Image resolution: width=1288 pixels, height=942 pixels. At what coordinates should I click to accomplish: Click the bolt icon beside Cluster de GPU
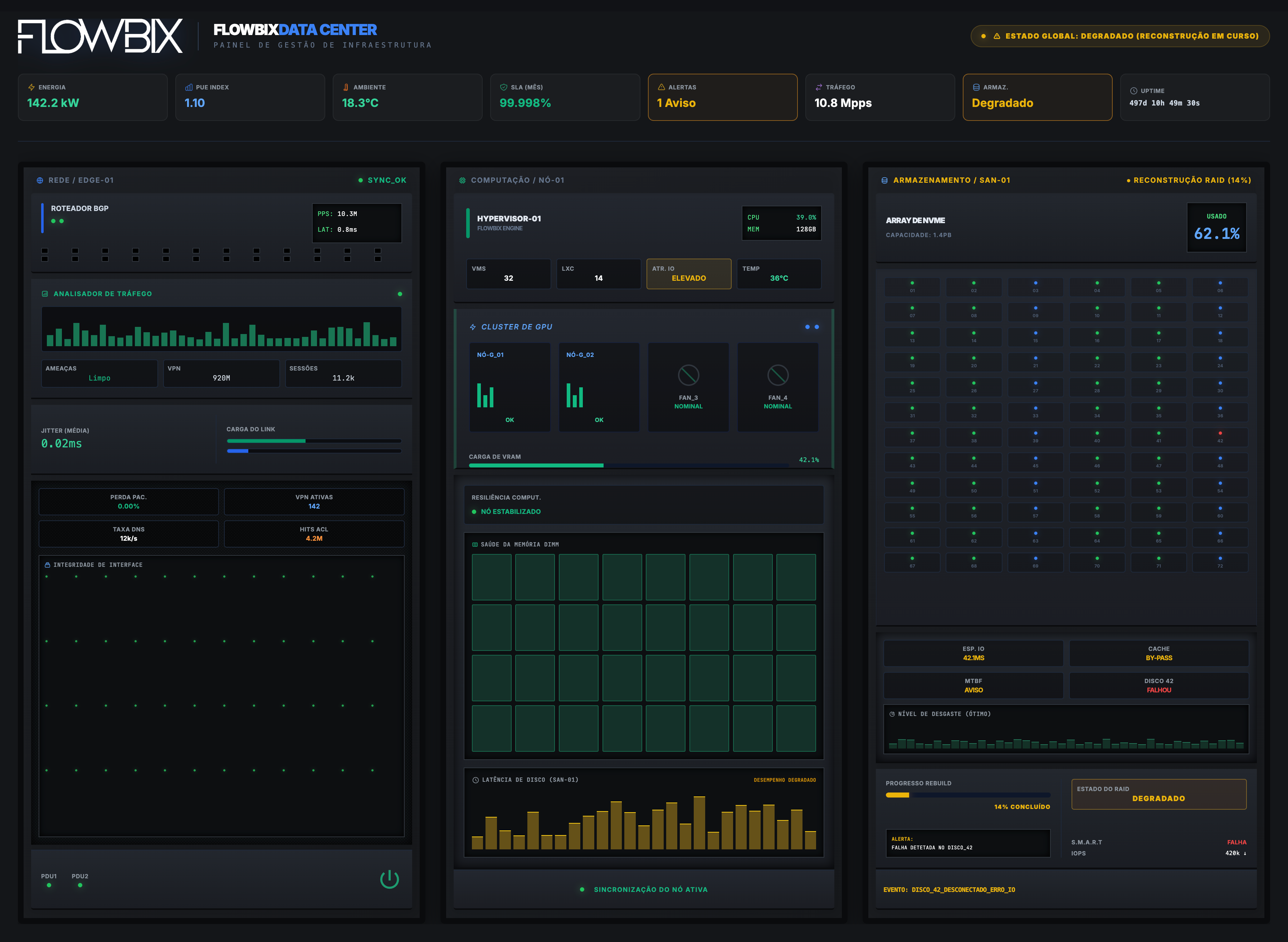click(x=473, y=327)
